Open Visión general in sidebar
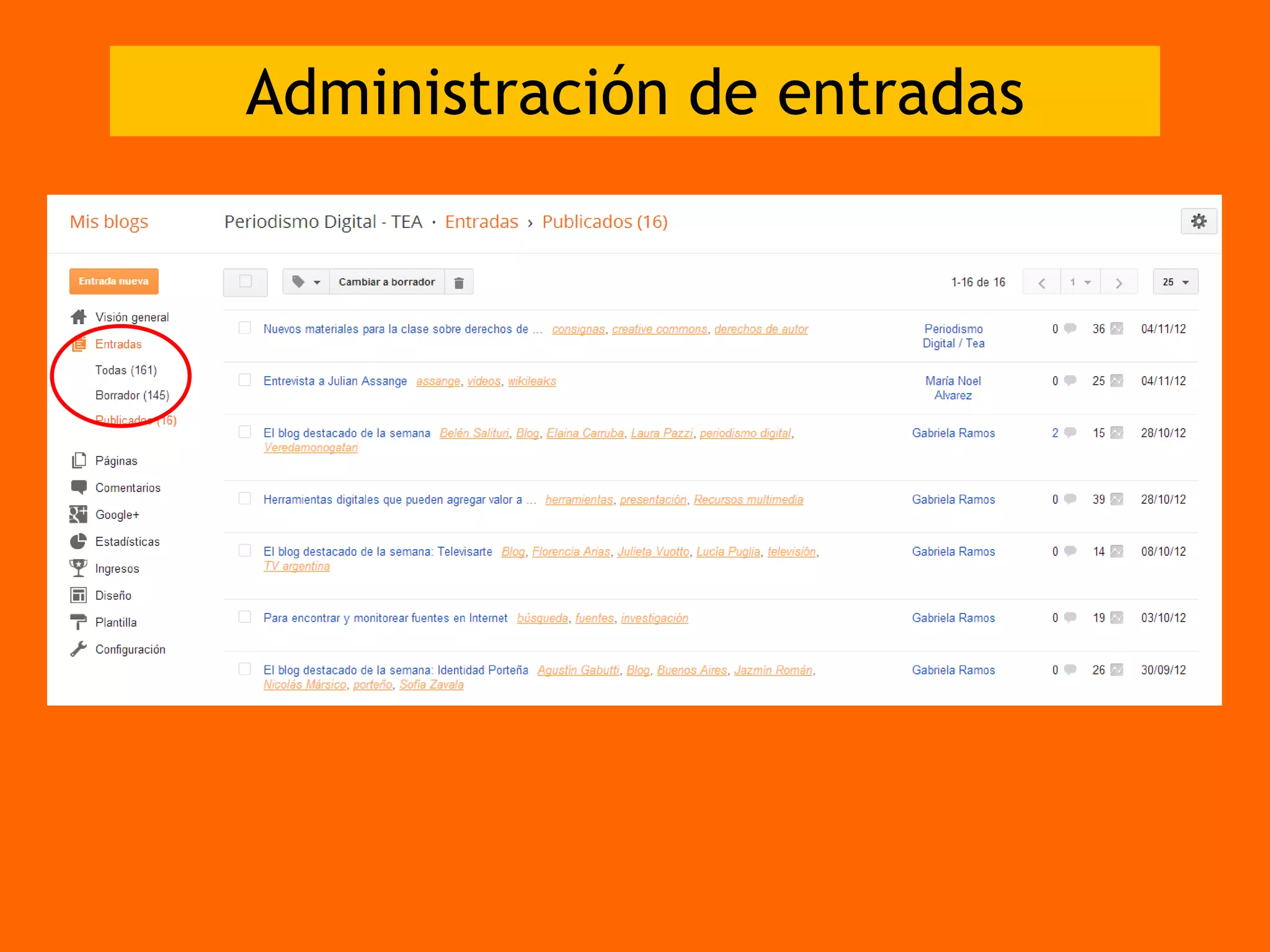1270x952 pixels. pyautogui.click(x=132, y=317)
